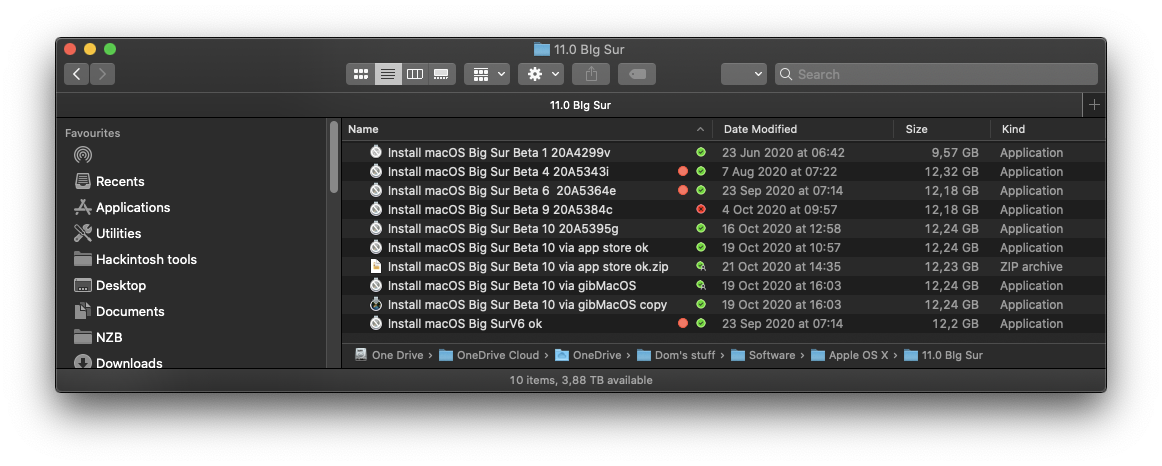Open NZB folder in the sidebar
The width and height of the screenshot is (1162, 466).
[x=98, y=337]
